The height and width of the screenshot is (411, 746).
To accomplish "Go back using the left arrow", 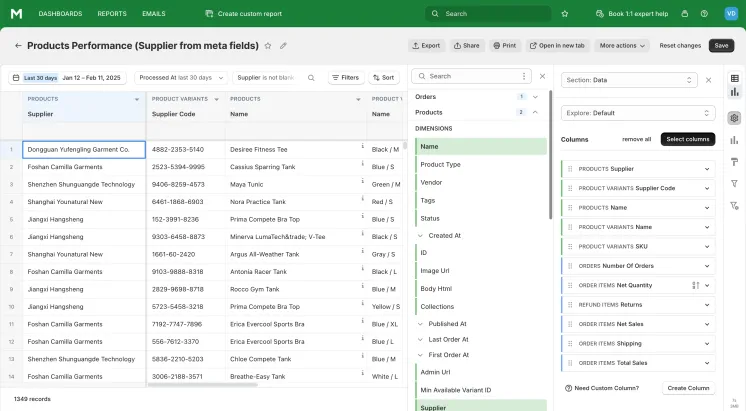I will click(18, 46).
